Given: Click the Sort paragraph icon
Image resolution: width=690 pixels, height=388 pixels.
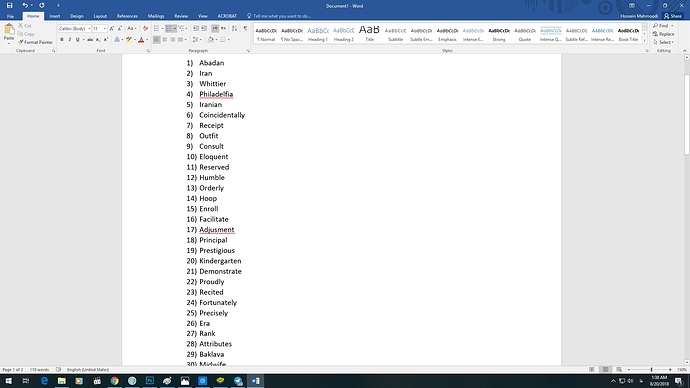Looking at the screenshot, I should [x=234, y=28].
